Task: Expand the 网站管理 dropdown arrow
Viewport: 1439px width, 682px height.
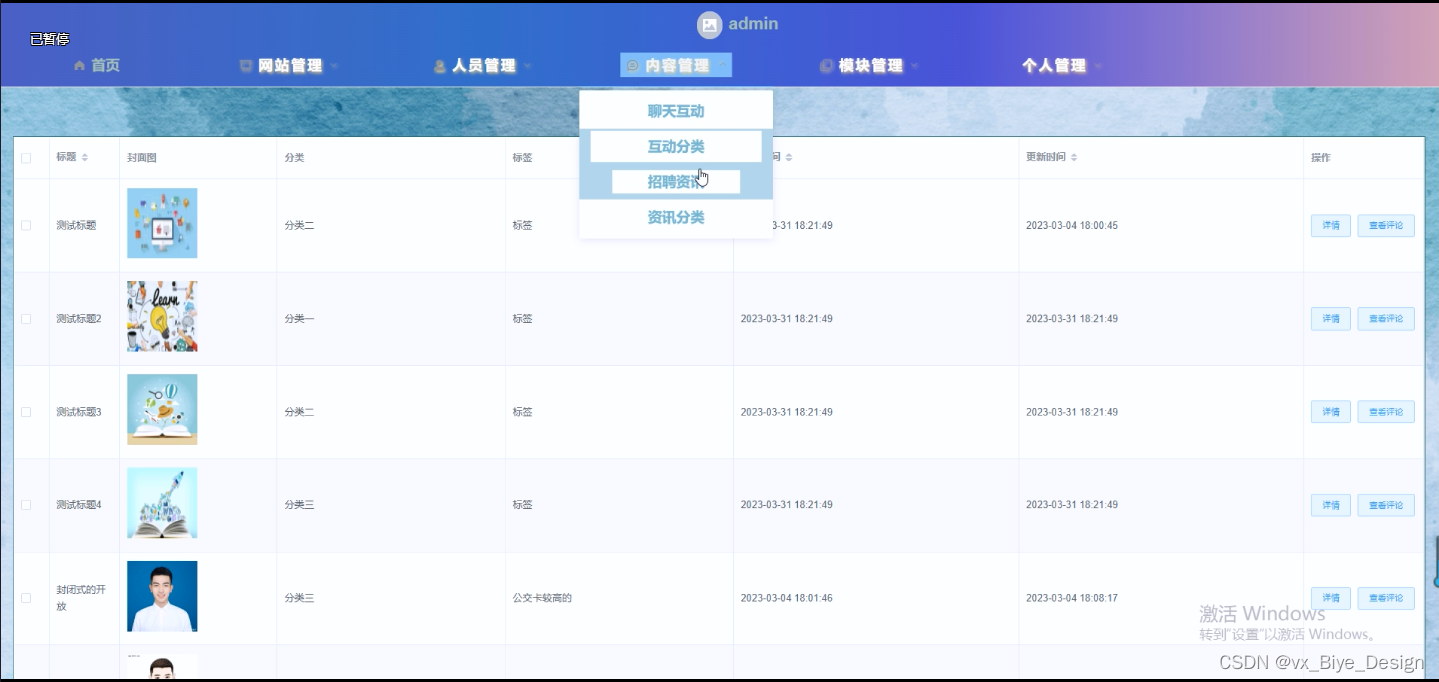Action: tap(335, 66)
